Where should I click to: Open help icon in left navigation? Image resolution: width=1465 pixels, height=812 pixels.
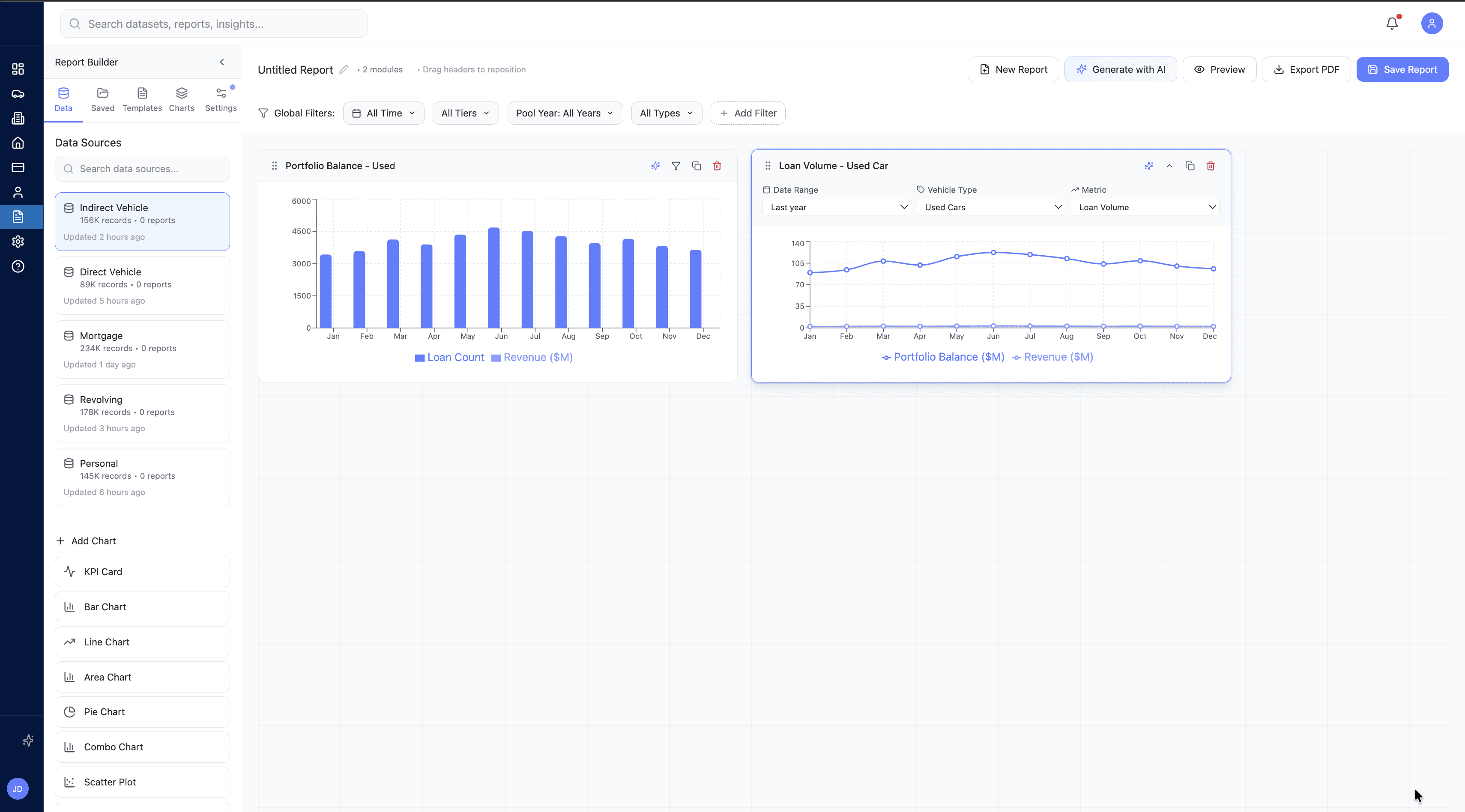click(18, 266)
